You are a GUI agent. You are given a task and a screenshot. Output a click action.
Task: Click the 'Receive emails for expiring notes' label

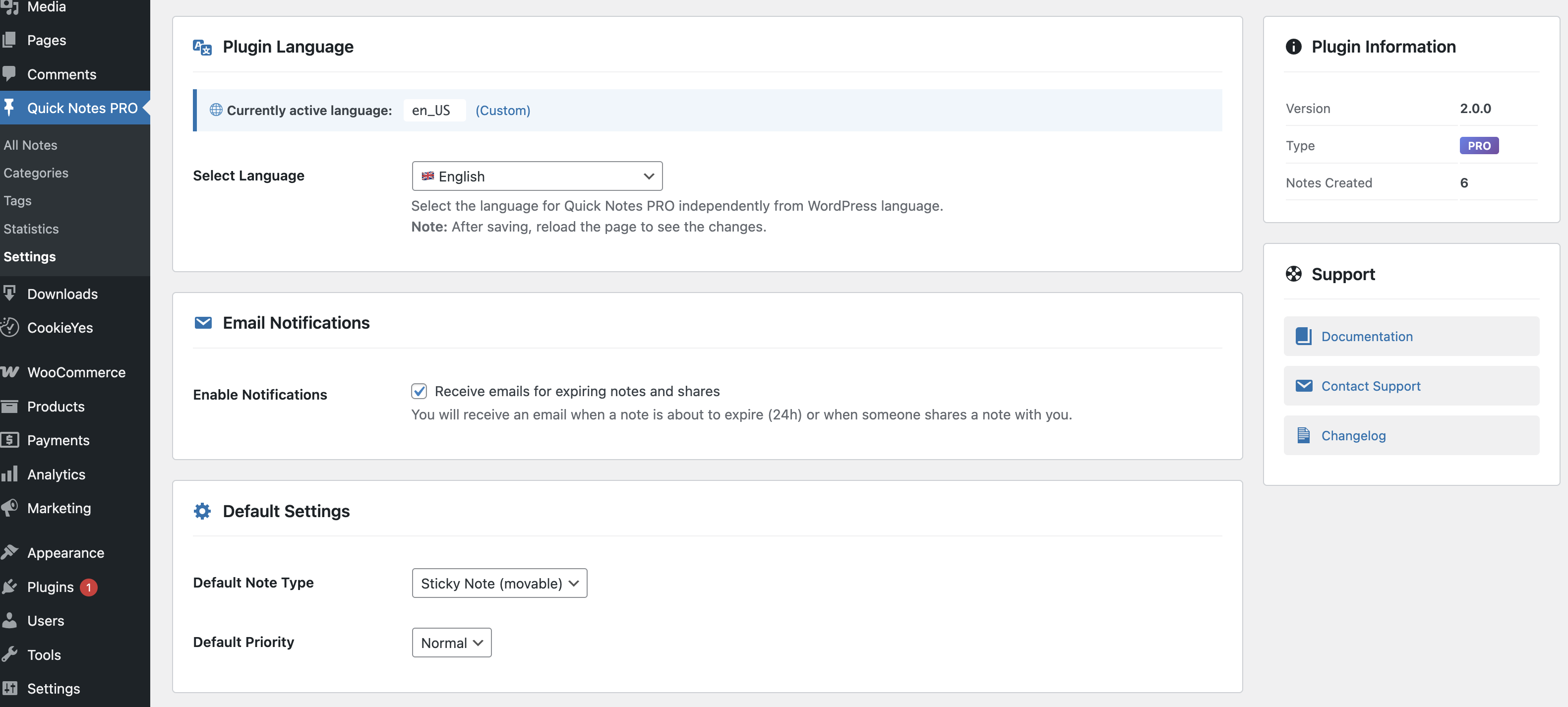tap(577, 391)
